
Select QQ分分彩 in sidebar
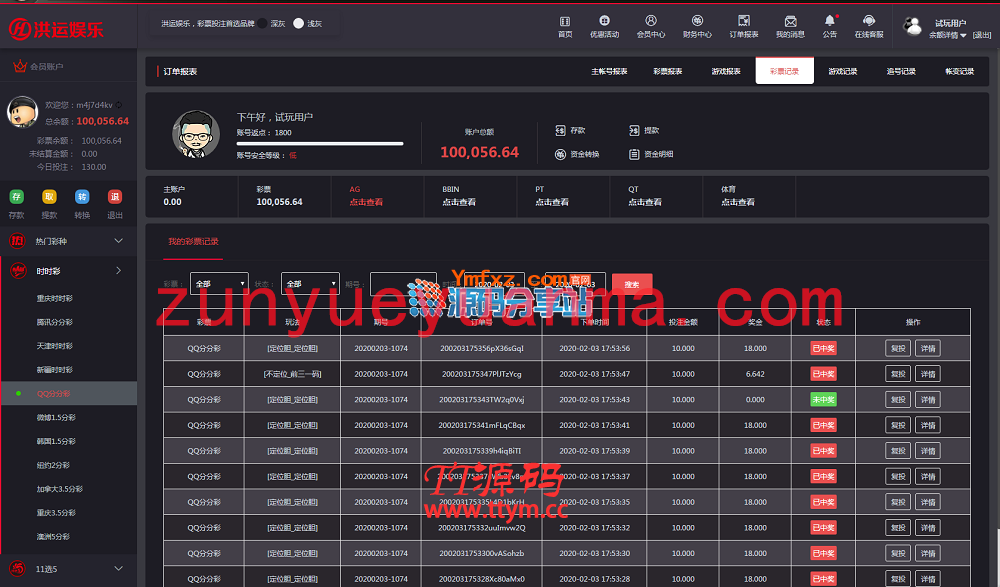(54, 394)
